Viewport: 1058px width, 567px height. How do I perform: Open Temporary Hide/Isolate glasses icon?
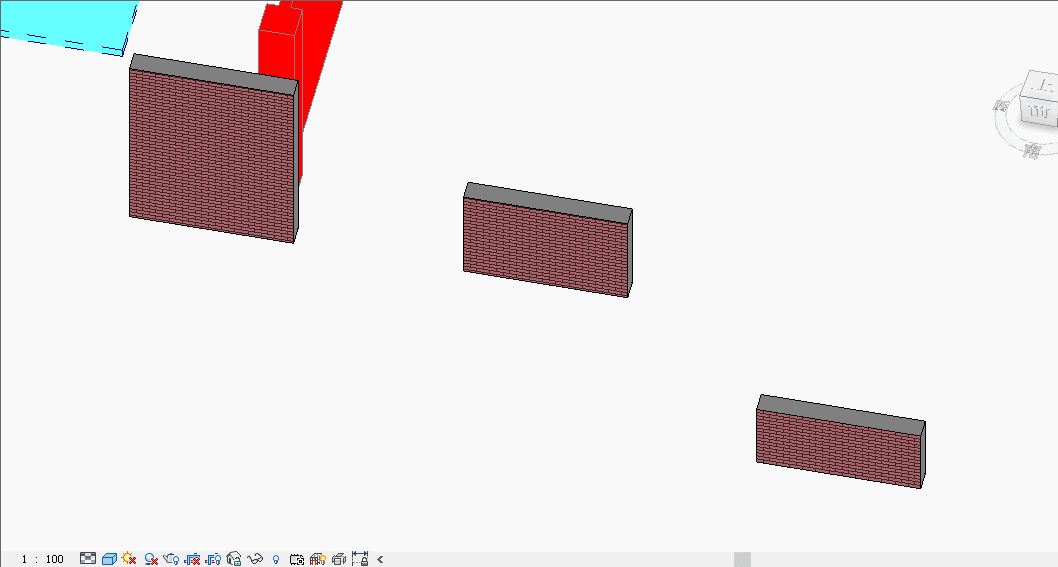coord(254,558)
